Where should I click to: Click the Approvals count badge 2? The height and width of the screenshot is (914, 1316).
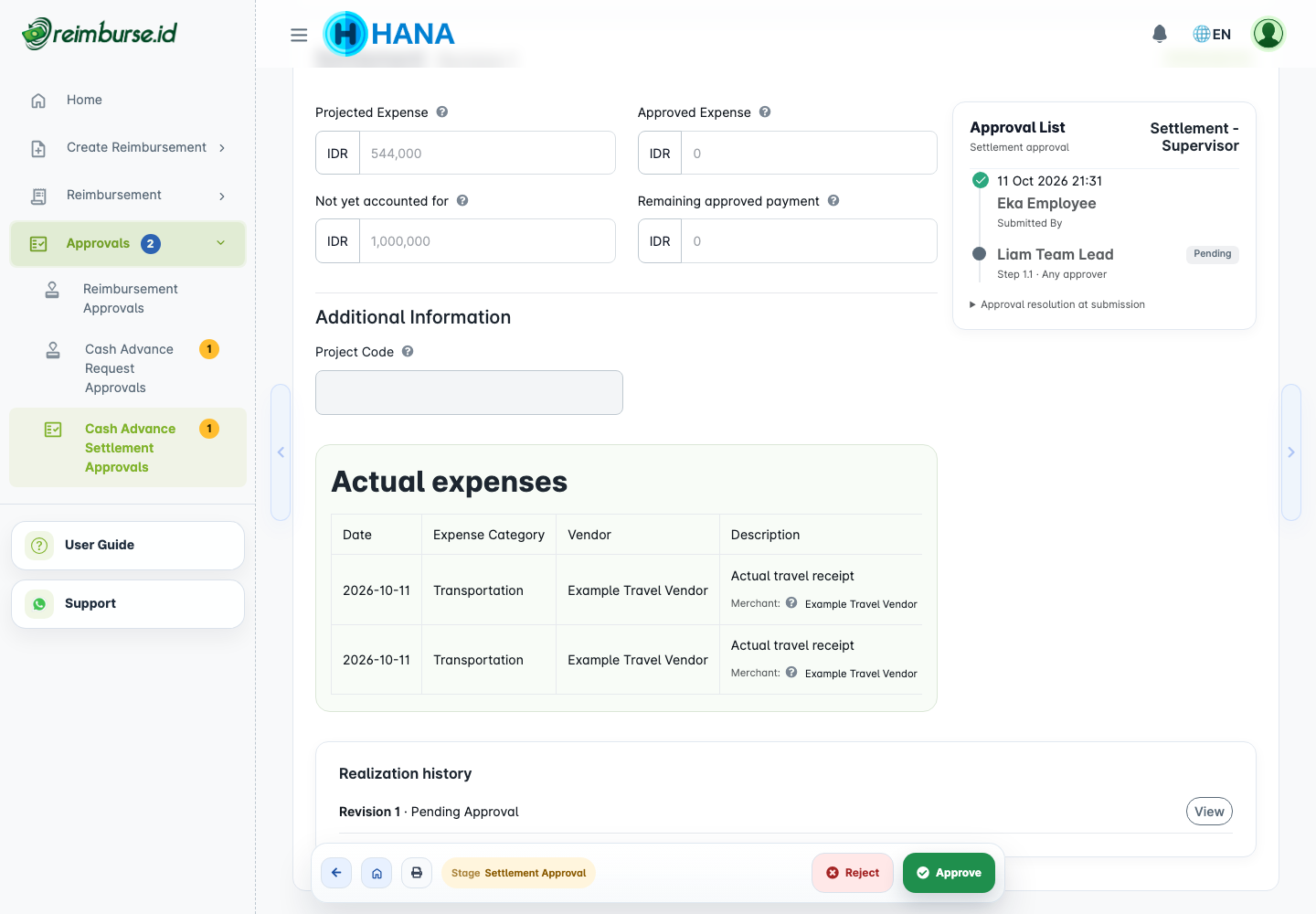click(151, 243)
